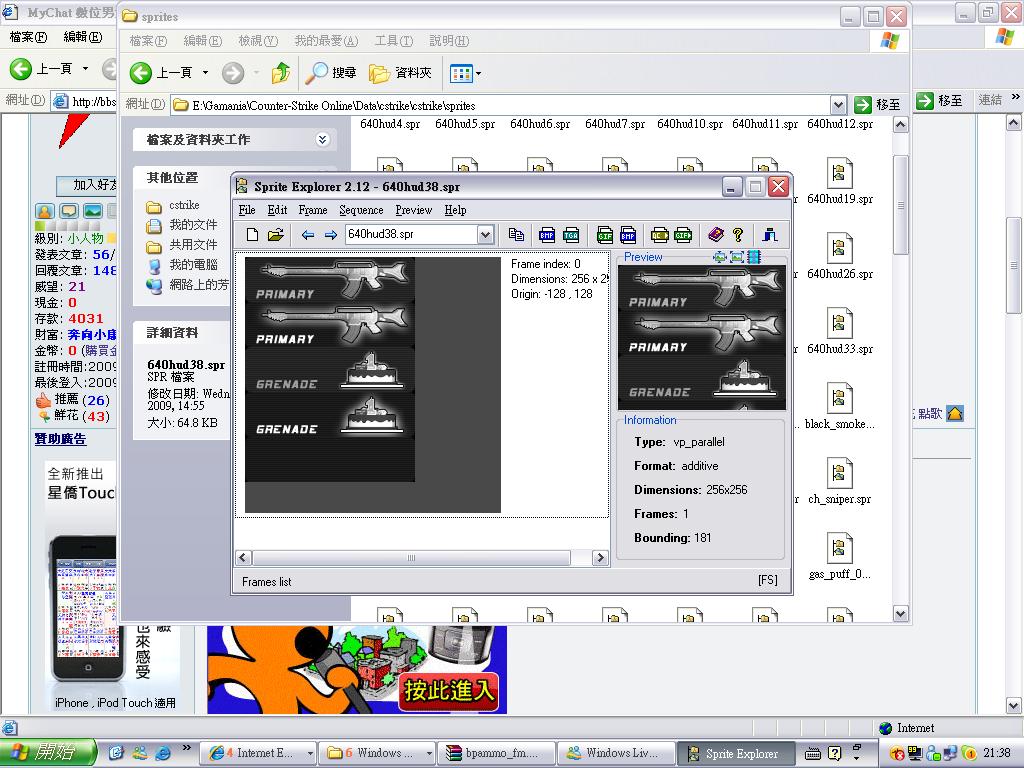
Task: Click the taskbar clock showing 21:38
Action: pyautogui.click(x=996, y=753)
